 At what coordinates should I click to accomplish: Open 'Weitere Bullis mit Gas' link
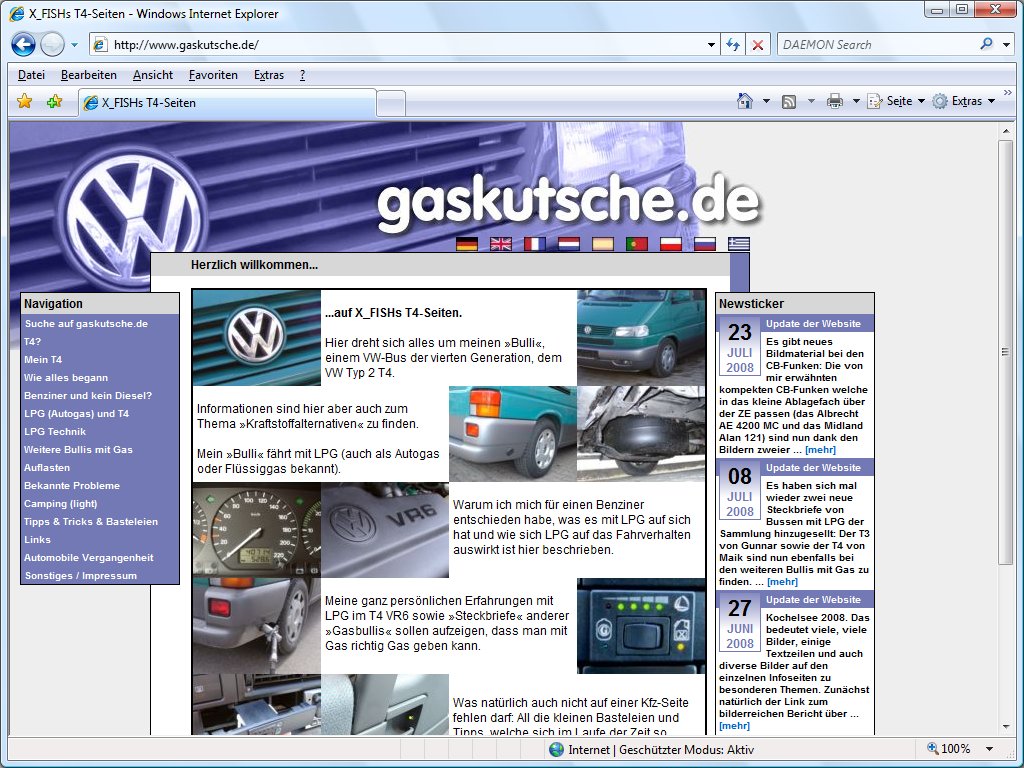click(78, 450)
